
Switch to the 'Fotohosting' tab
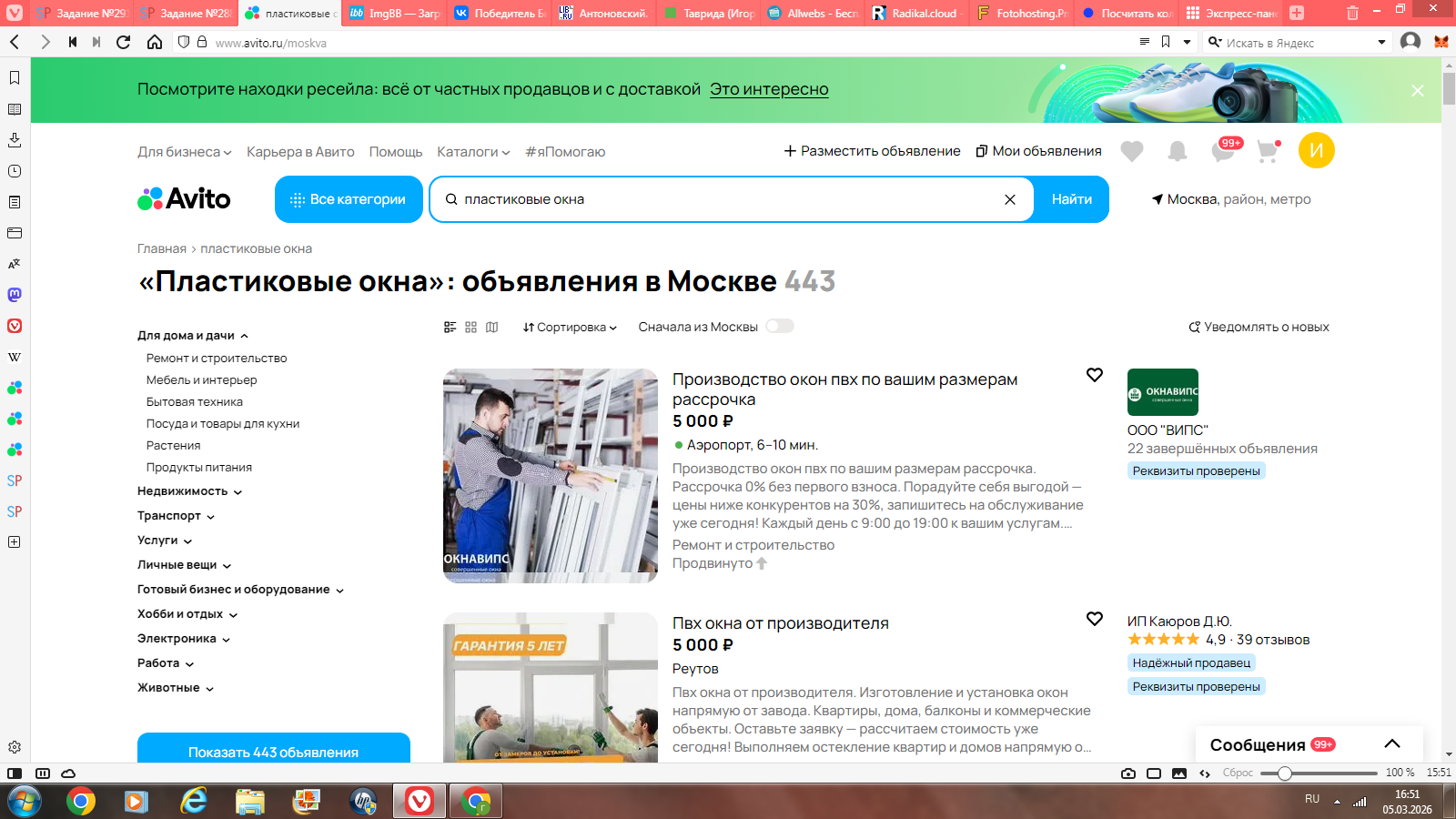[x=1021, y=14]
